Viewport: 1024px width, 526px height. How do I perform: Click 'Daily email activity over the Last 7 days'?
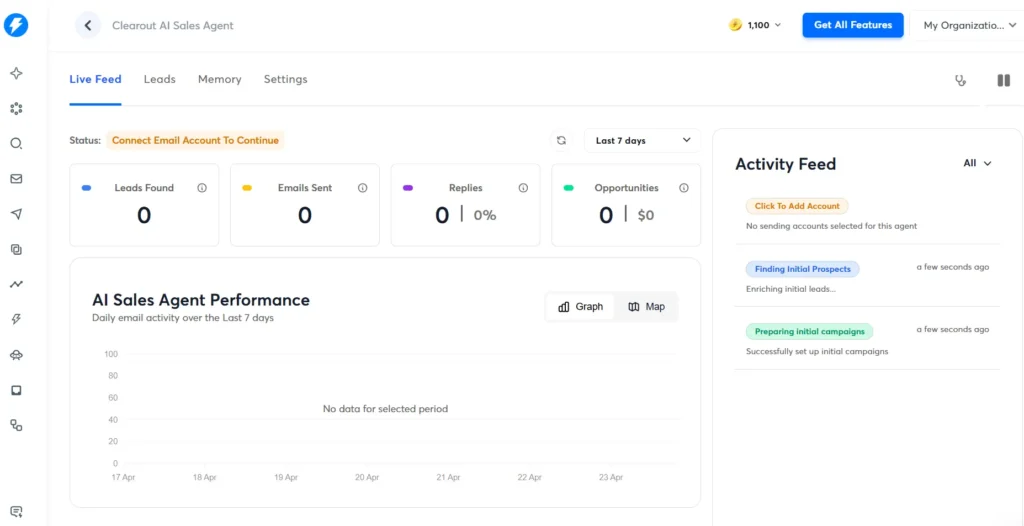183,318
